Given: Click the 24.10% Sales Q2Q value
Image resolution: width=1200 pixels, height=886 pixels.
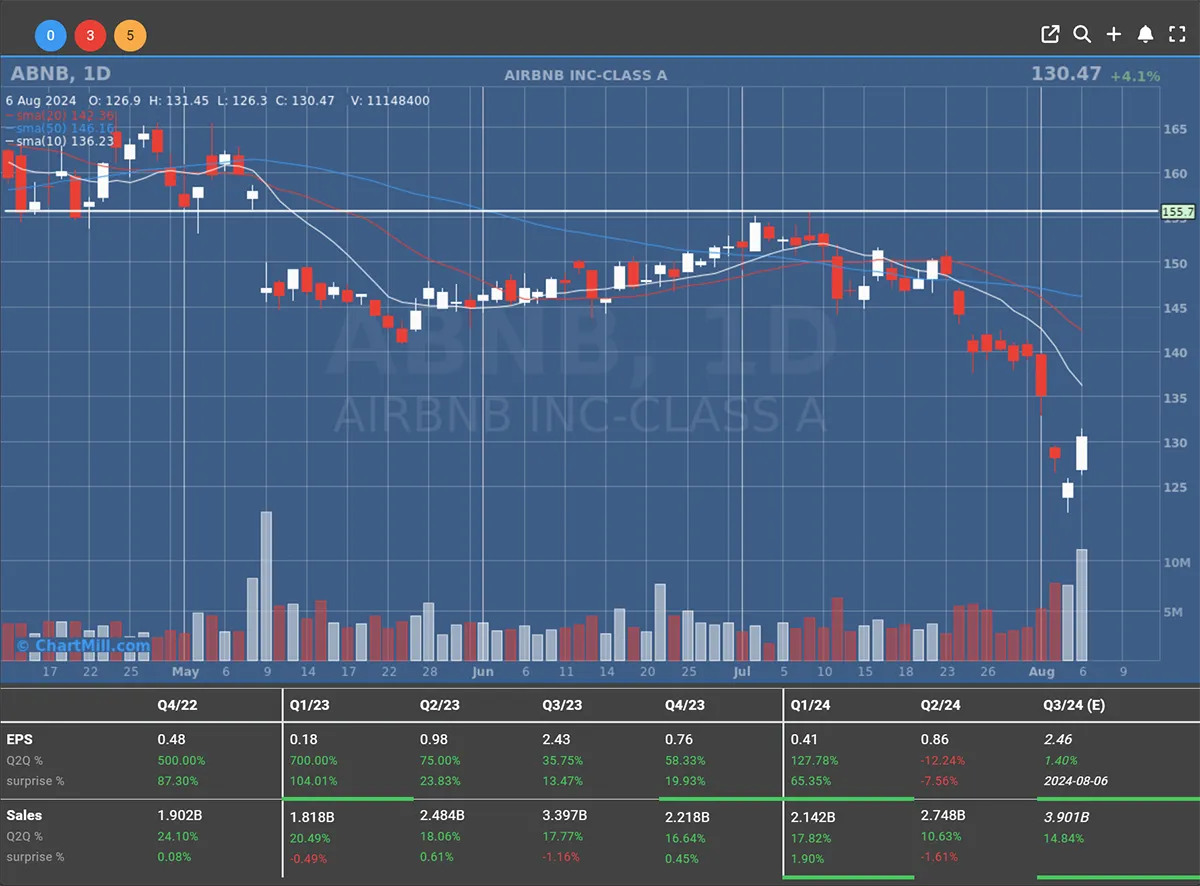Looking at the screenshot, I should point(178,837).
